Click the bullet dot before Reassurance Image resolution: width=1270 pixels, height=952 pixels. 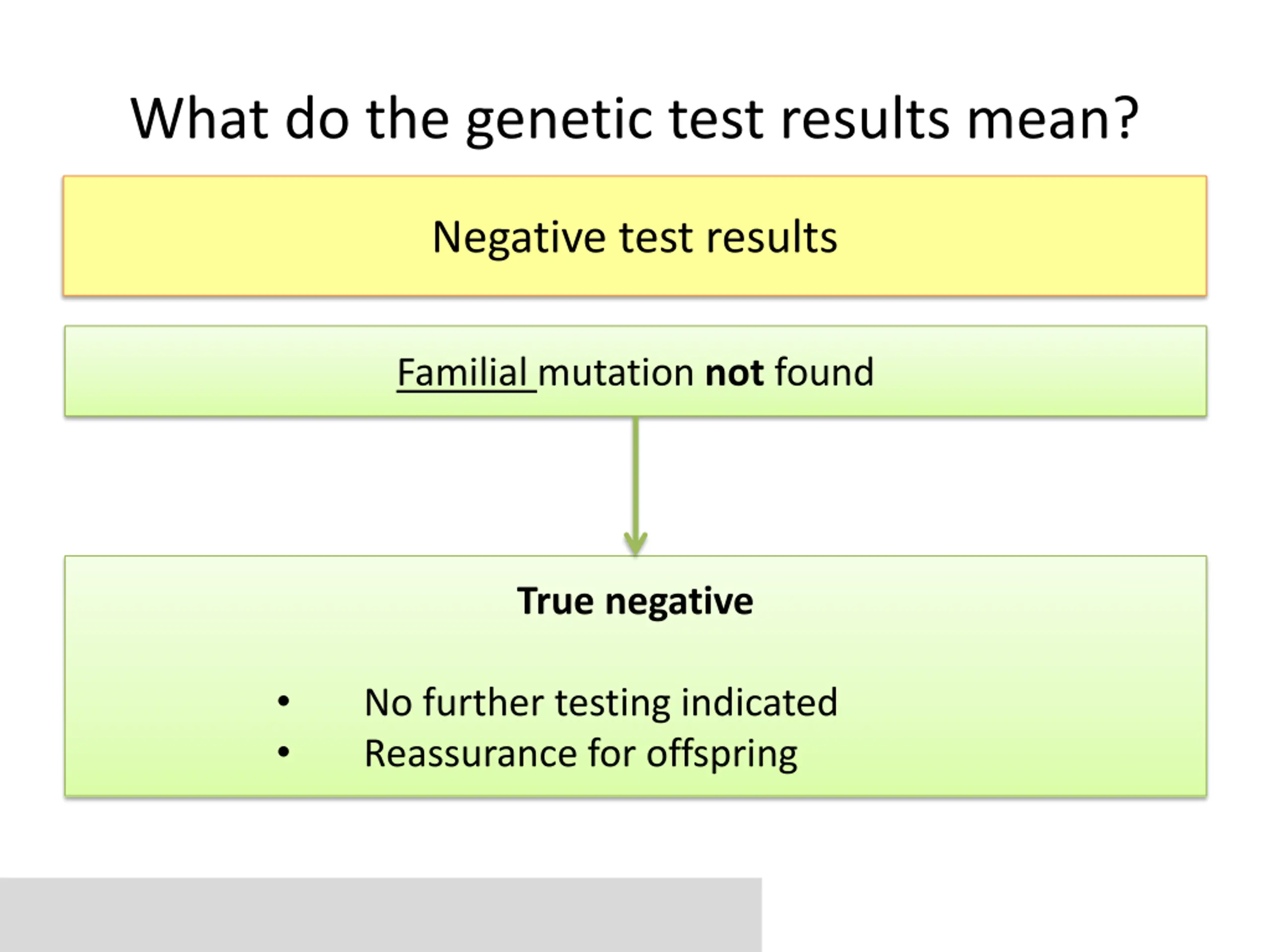click(x=283, y=752)
